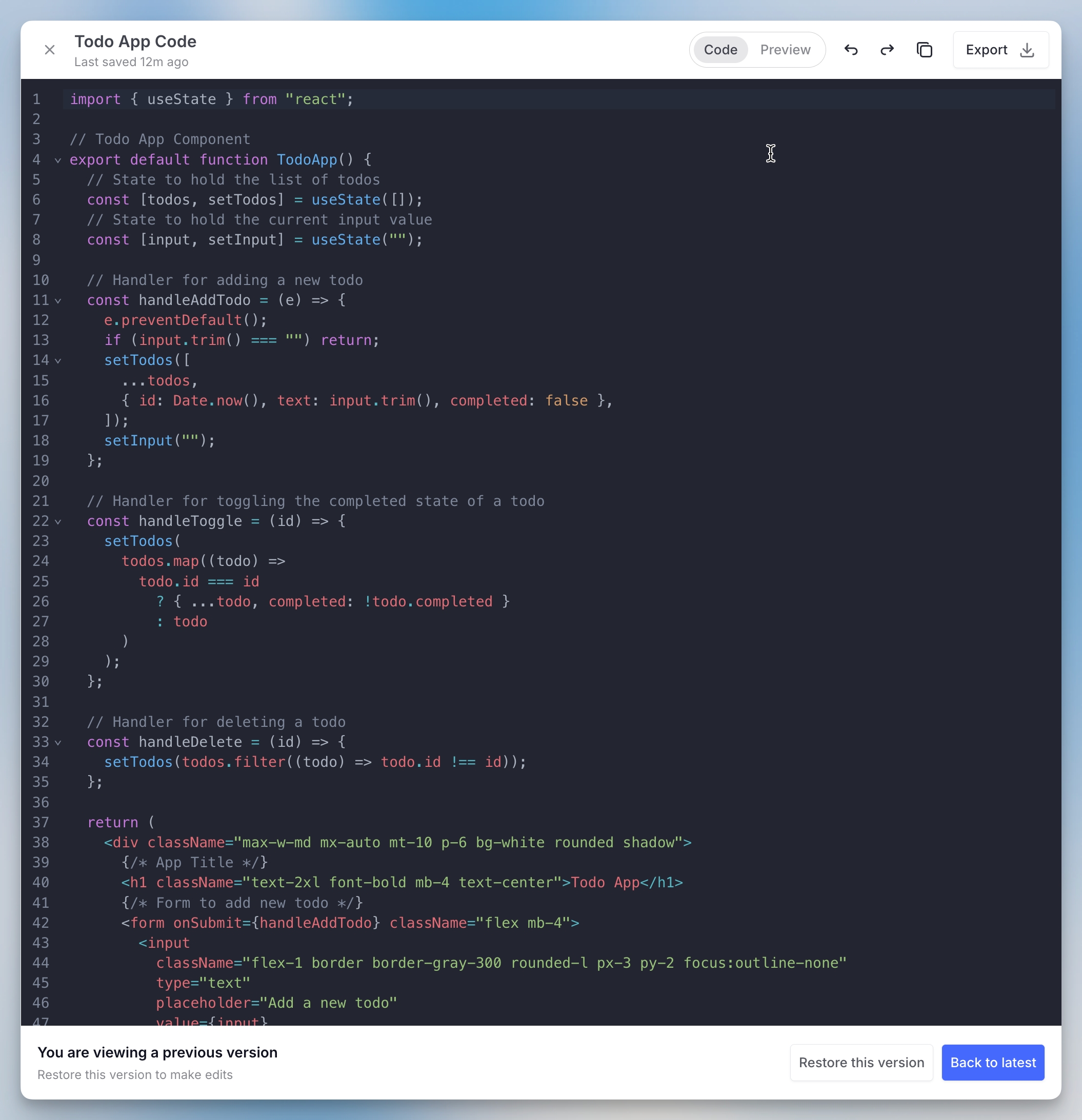Click Restore this version
Viewport: 1082px width, 1120px height.
[x=861, y=1062]
